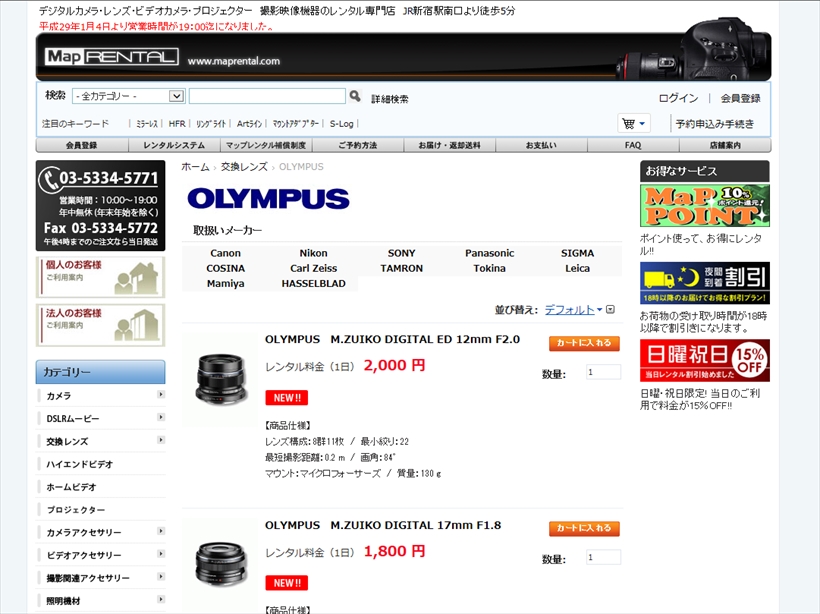The image size is (820, 614).
Task: Open the お支払い navigation tab
Action: coord(541,145)
